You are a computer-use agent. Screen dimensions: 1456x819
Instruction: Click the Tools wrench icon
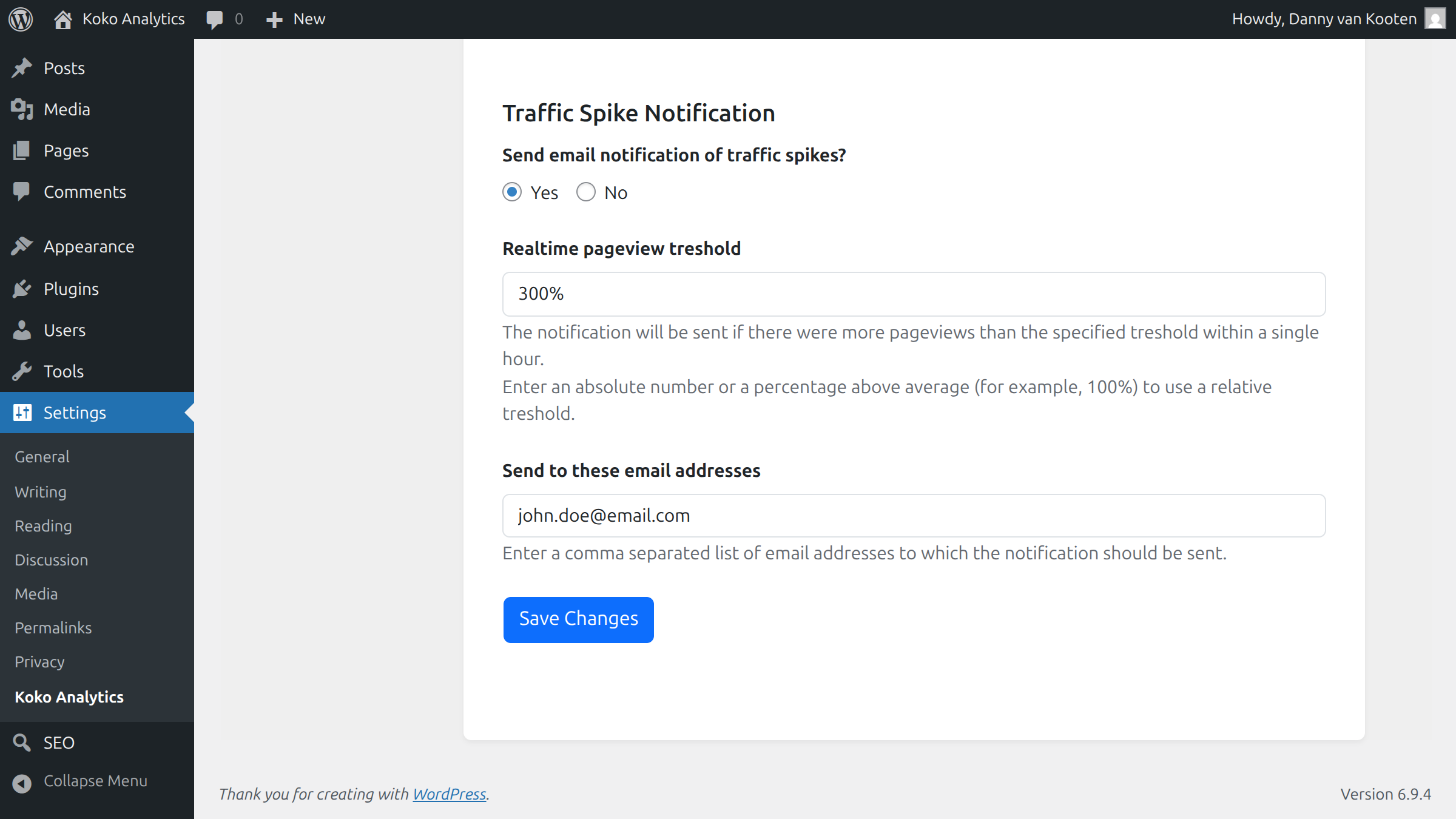point(22,371)
